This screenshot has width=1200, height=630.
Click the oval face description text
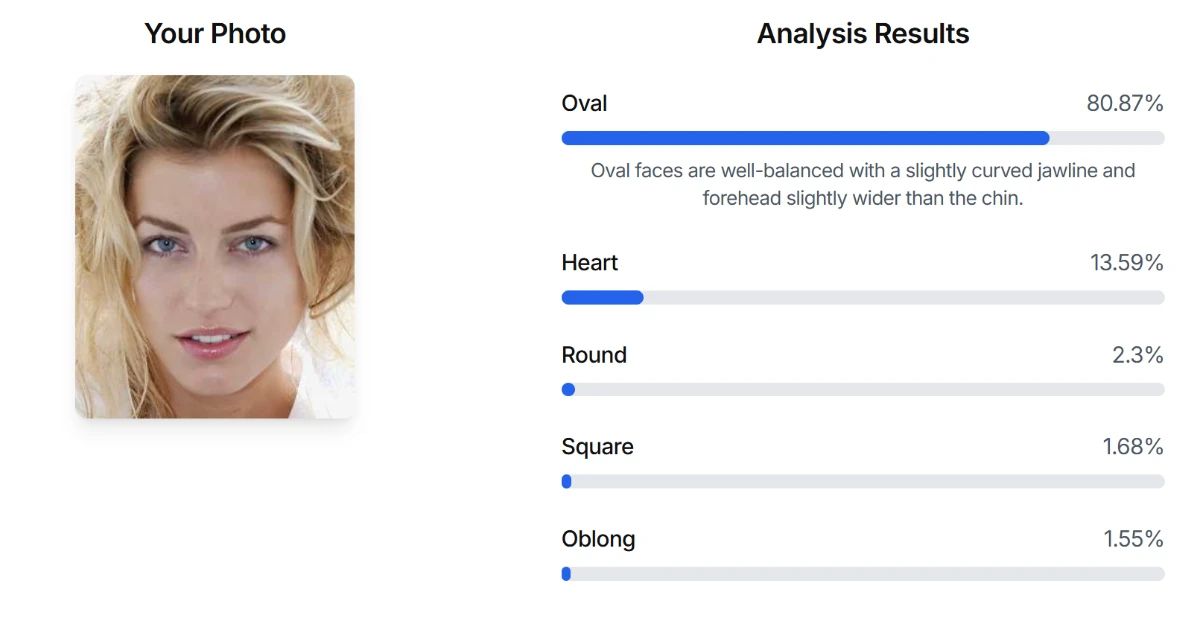[862, 184]
